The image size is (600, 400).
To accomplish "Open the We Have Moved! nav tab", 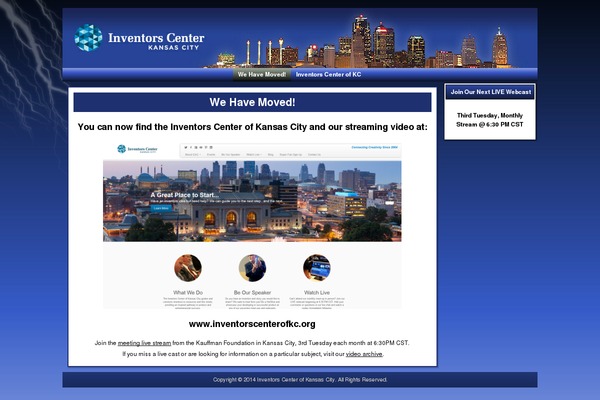I will [262, 75].
